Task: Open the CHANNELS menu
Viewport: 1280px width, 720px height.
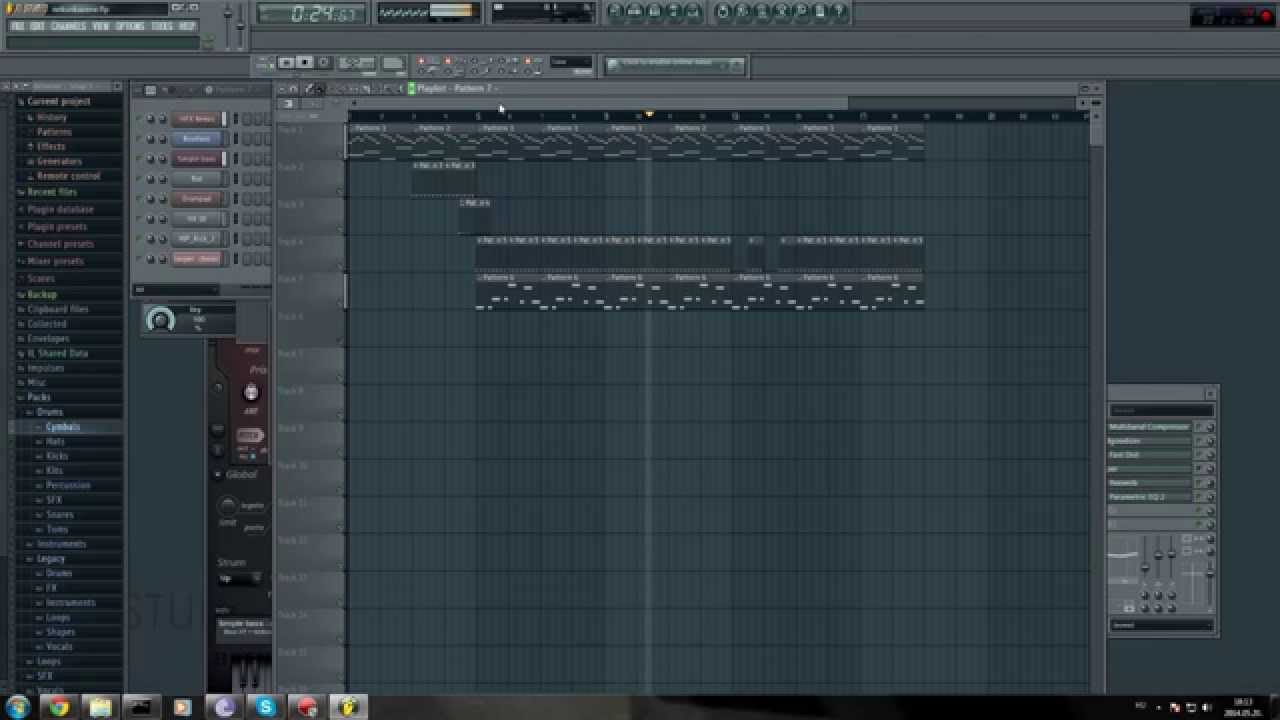Action: click(x=68, y=26)
